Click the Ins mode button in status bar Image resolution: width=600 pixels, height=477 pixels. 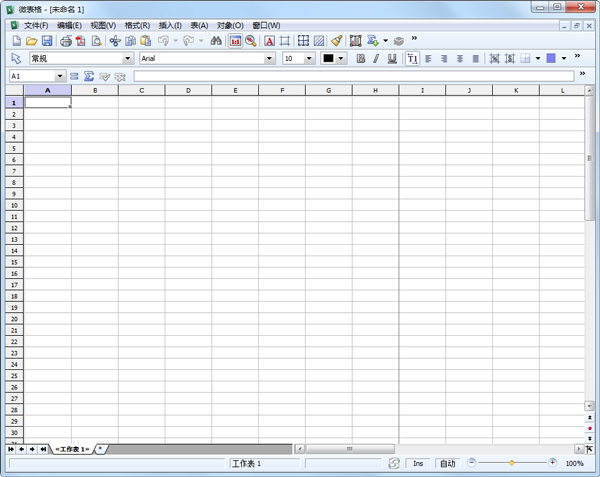coord(418,464)
